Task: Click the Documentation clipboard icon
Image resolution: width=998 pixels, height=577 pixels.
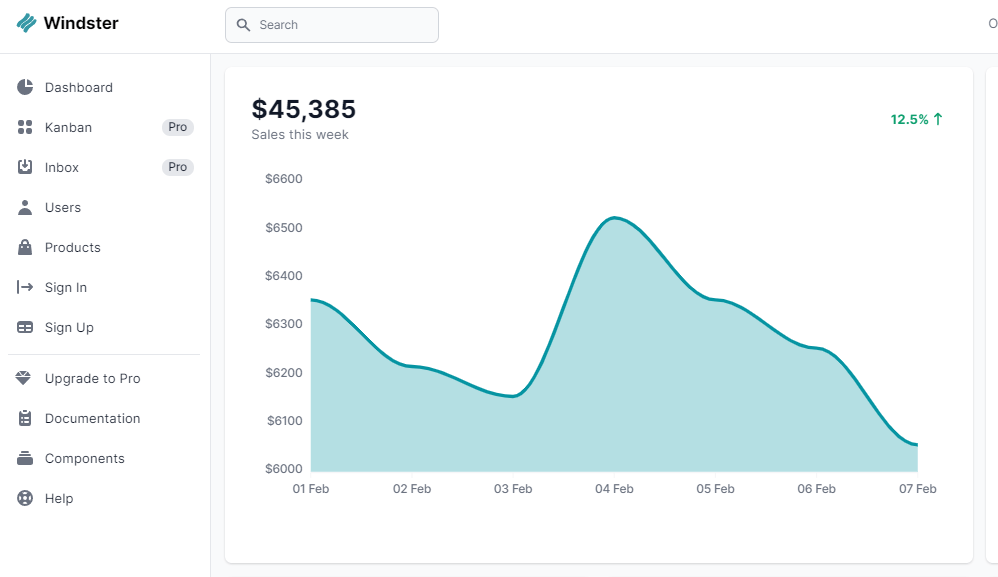Action: coord(26,418)
